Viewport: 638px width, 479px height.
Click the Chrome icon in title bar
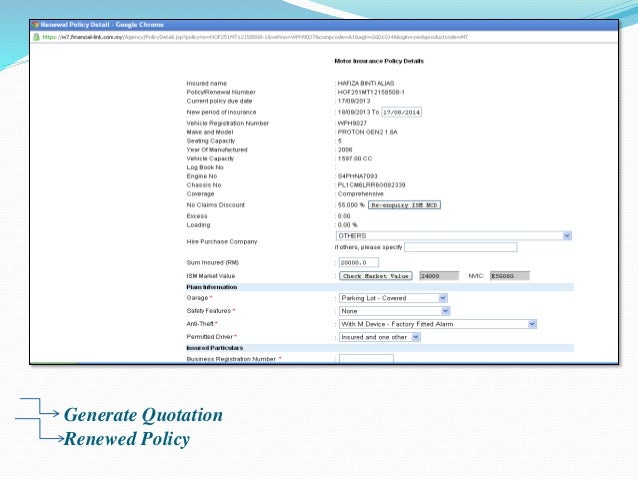(x=36, y=25)
